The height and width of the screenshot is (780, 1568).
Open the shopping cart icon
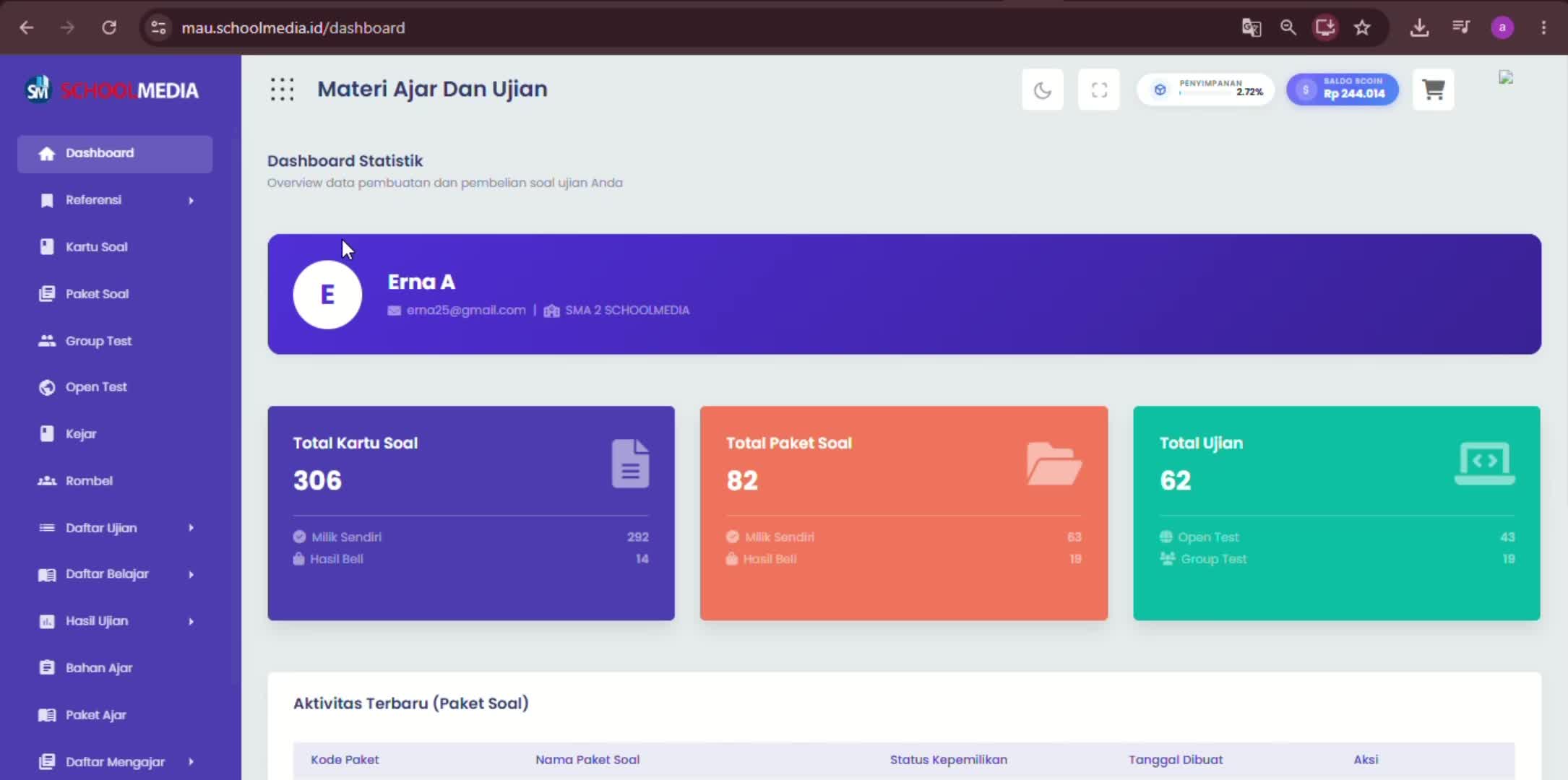(x=1433, y=90)
